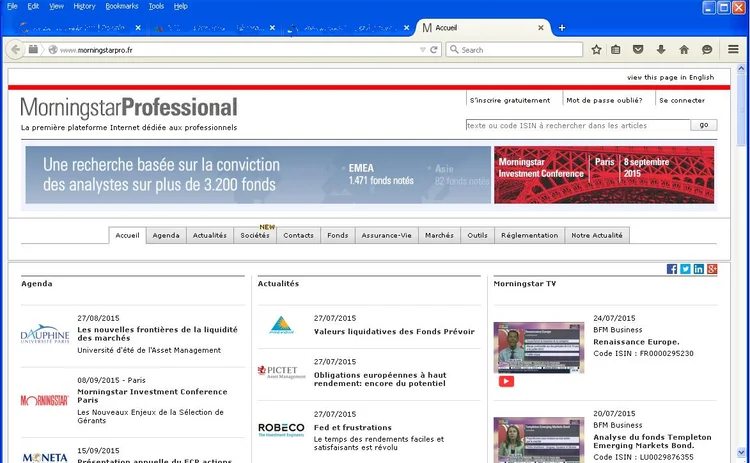Click the go search button
The height and width of the screenshot is (463, 750).
click(704, 125)
